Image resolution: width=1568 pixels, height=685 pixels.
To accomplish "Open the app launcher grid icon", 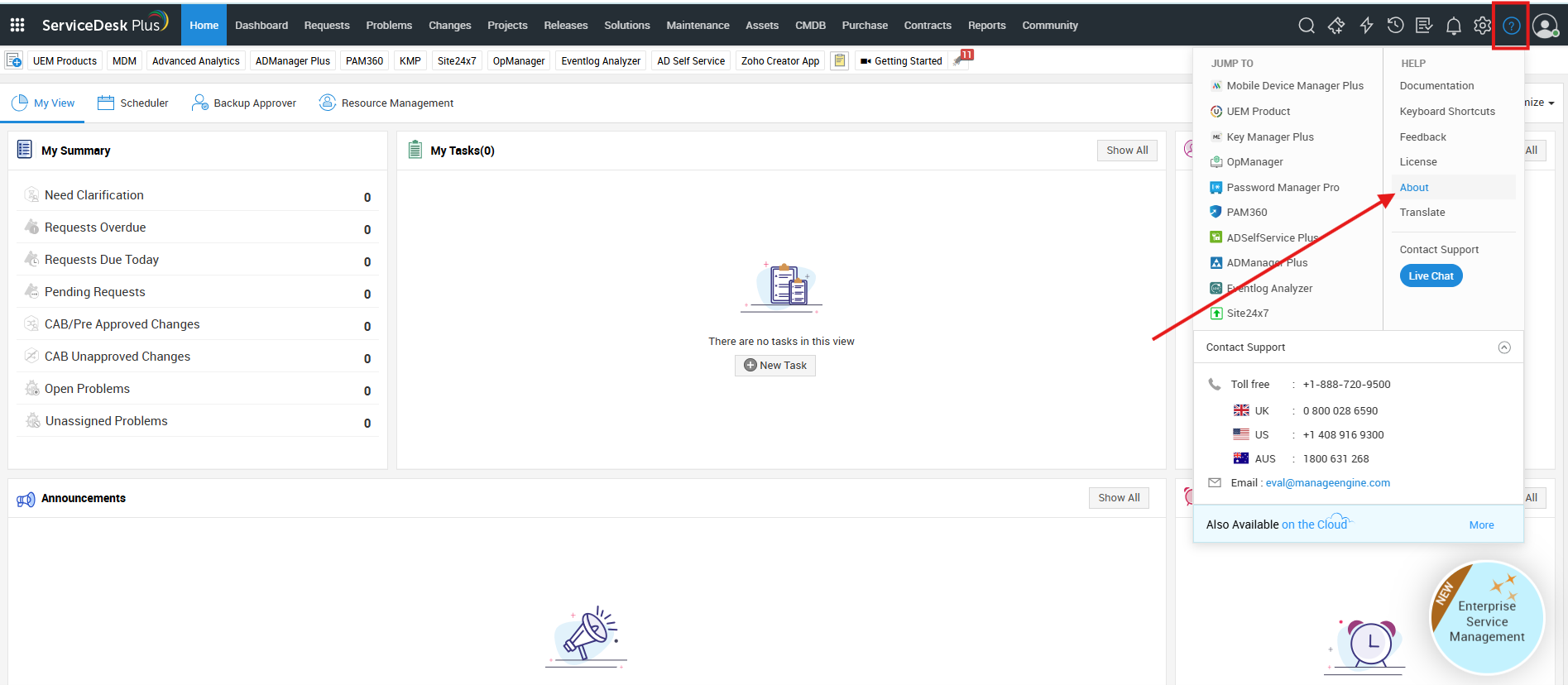I will (17, 25).
